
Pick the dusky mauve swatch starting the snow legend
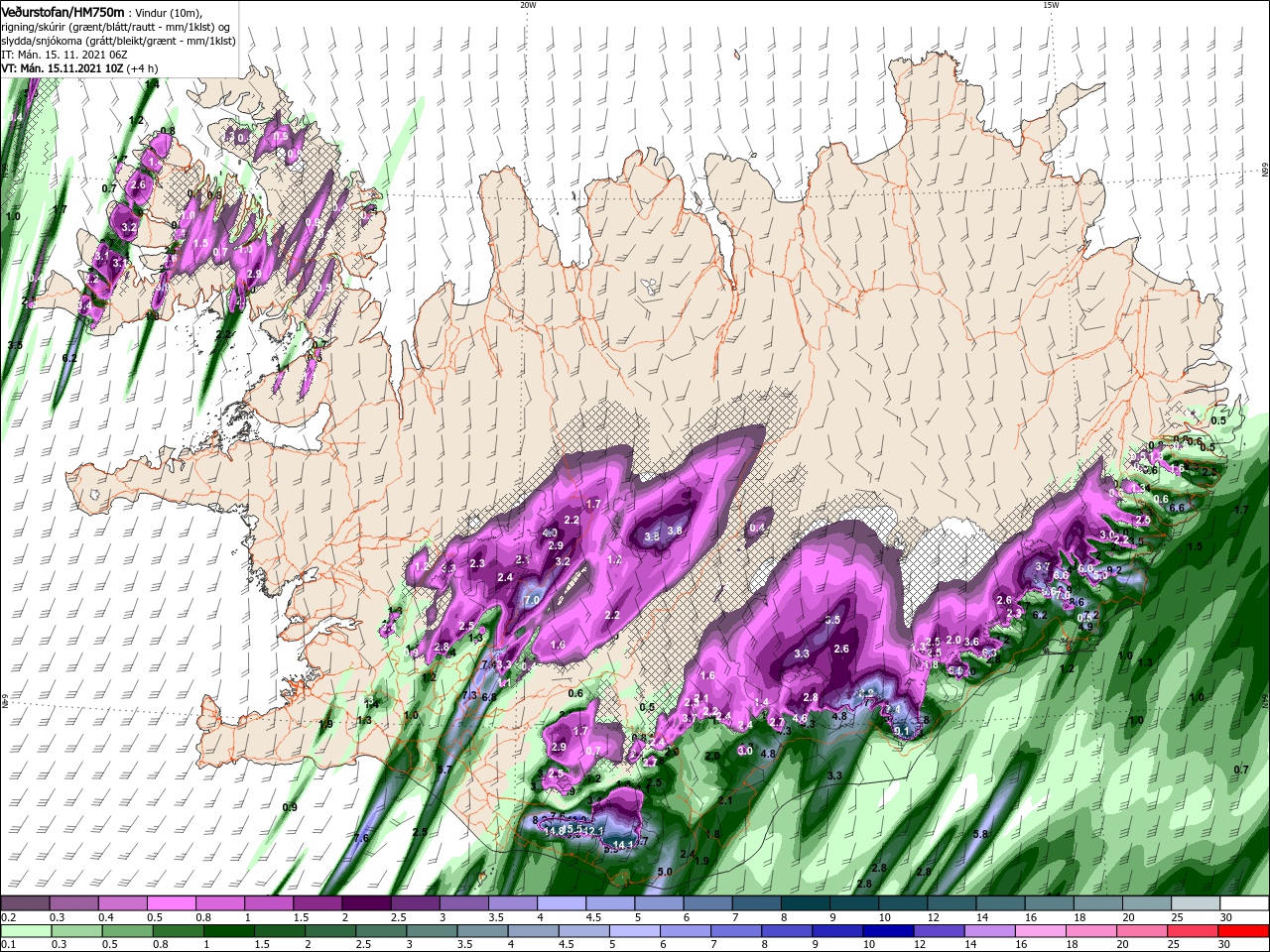26,903
